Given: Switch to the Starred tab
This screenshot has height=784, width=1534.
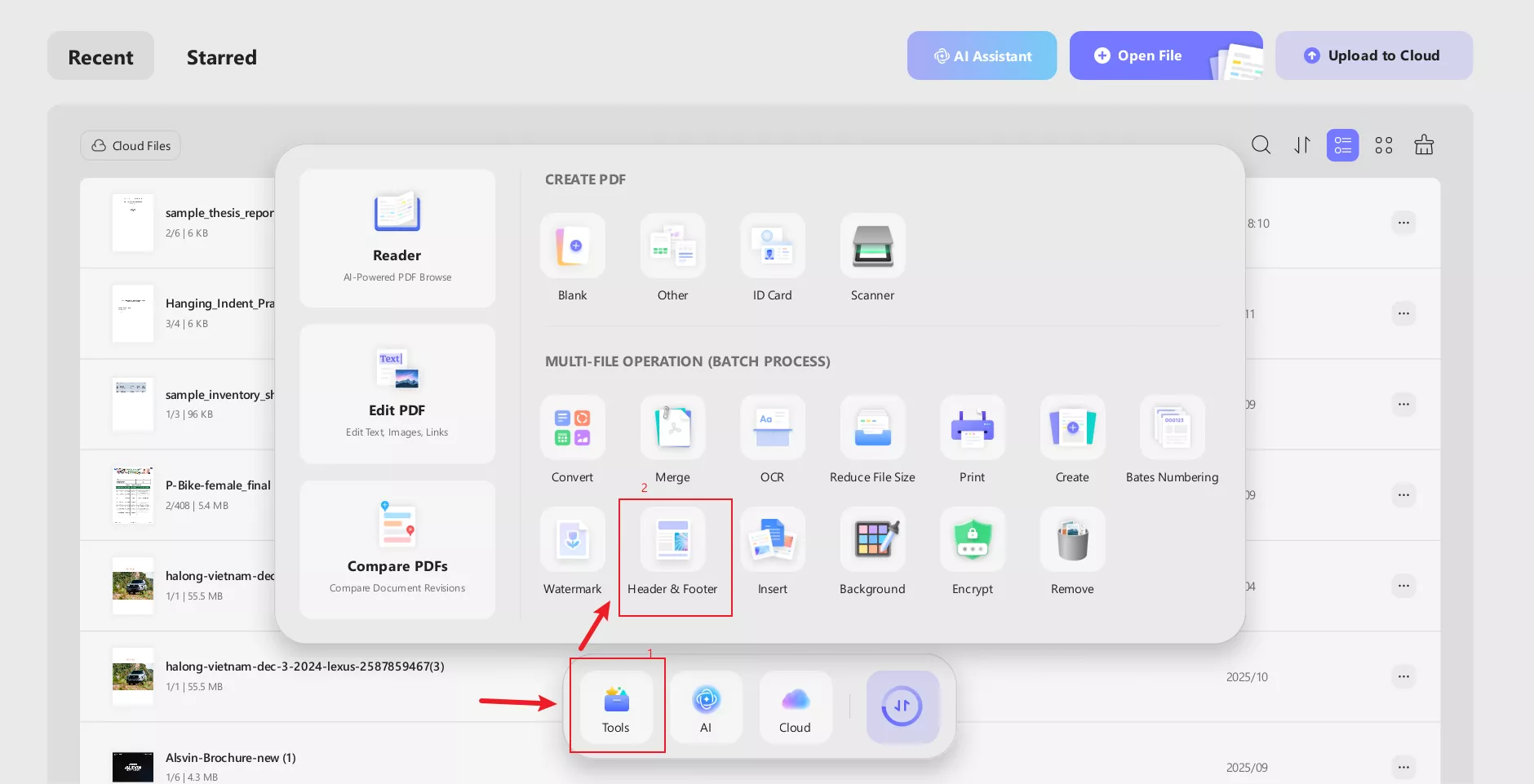Looking at the screenshot, I should click(222, 56).
